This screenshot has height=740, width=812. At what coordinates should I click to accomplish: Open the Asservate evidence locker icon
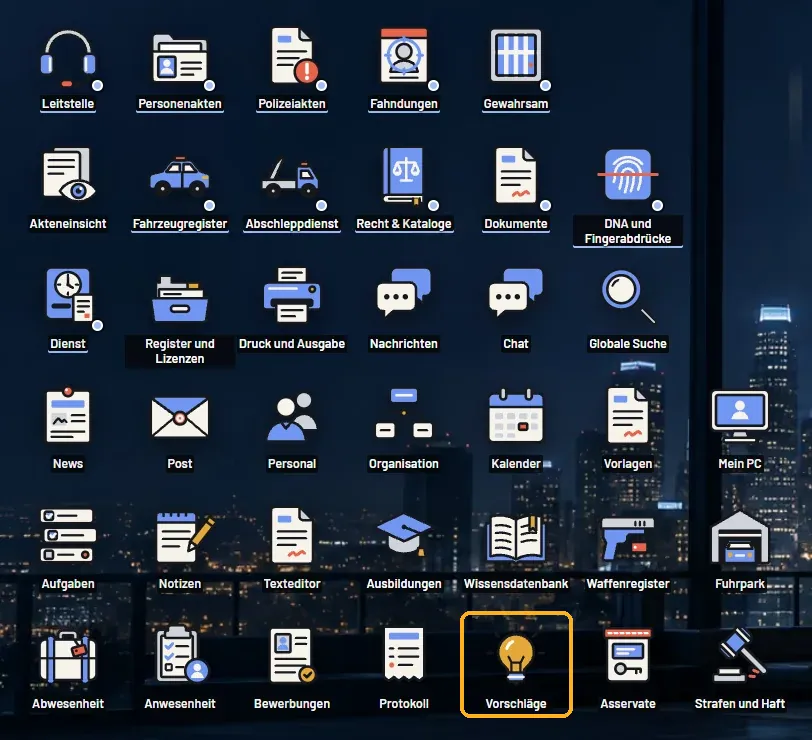click(628, 656)
